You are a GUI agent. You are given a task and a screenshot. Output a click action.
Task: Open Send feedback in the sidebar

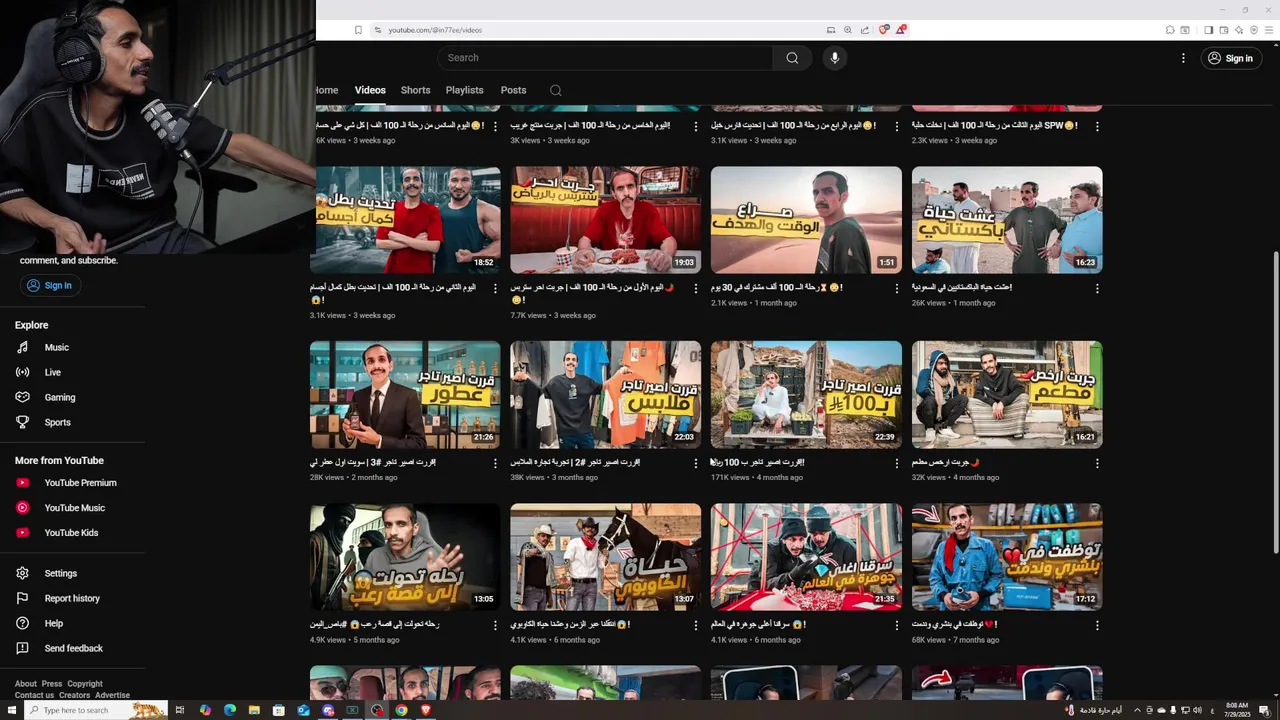72,648
